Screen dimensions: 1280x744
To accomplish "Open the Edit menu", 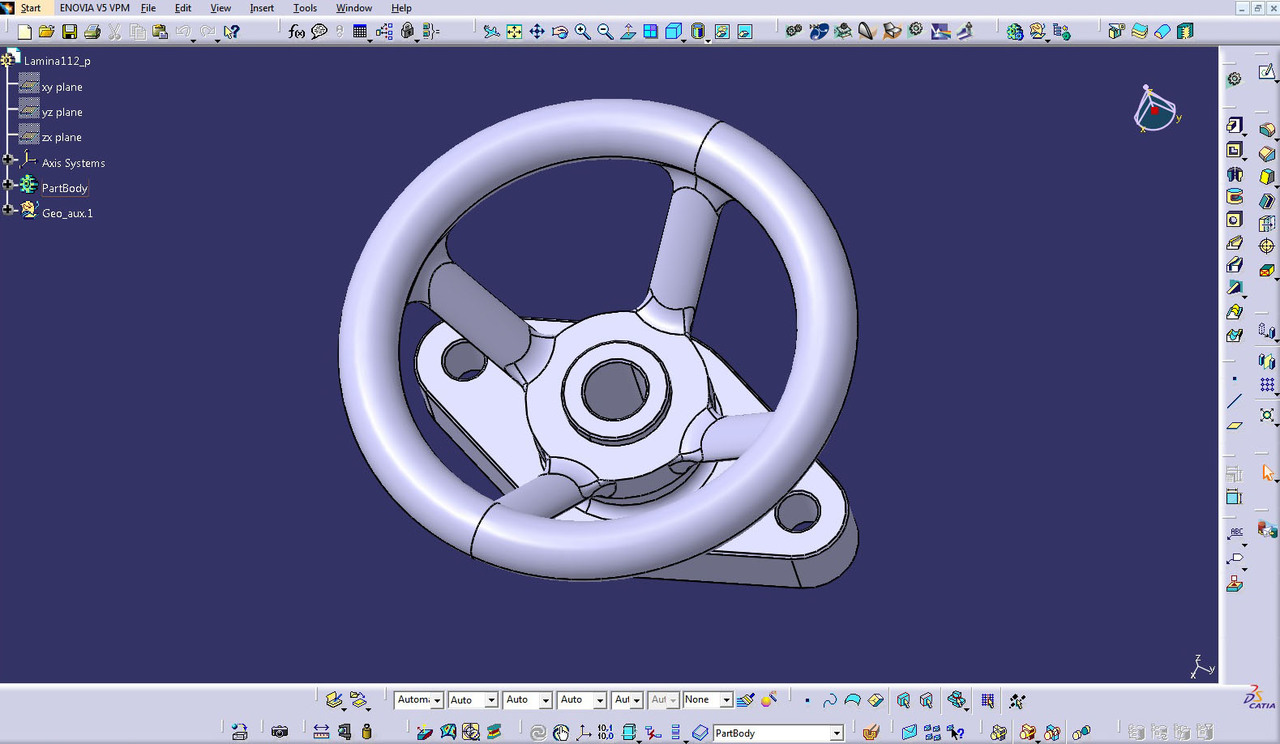I will click(x=183, y=8).
